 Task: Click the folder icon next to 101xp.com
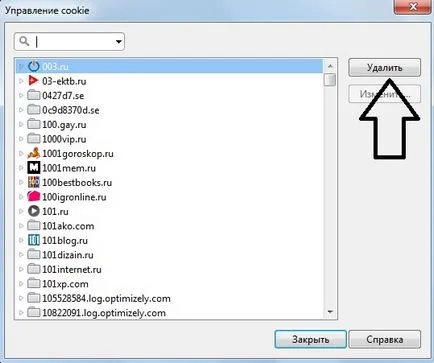click(33, 283)
